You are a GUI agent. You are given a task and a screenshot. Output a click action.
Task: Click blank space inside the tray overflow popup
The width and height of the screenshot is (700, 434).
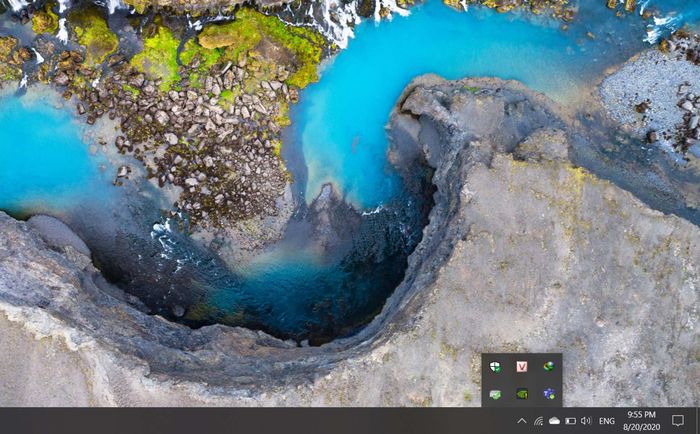click(x=535, y=381)
